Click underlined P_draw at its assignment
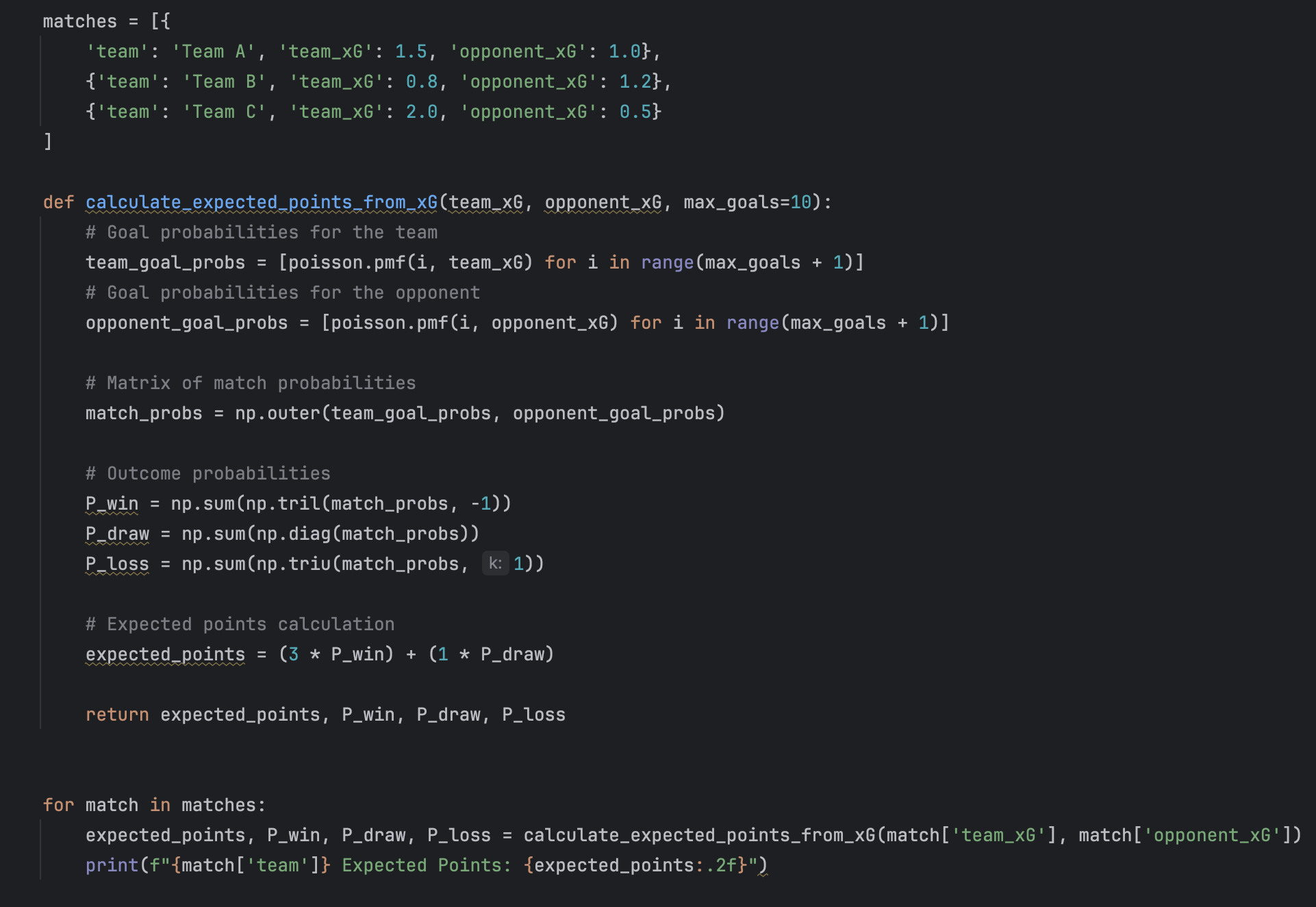1316x907 pixels. pyautogui.click(x=117, y=534)
